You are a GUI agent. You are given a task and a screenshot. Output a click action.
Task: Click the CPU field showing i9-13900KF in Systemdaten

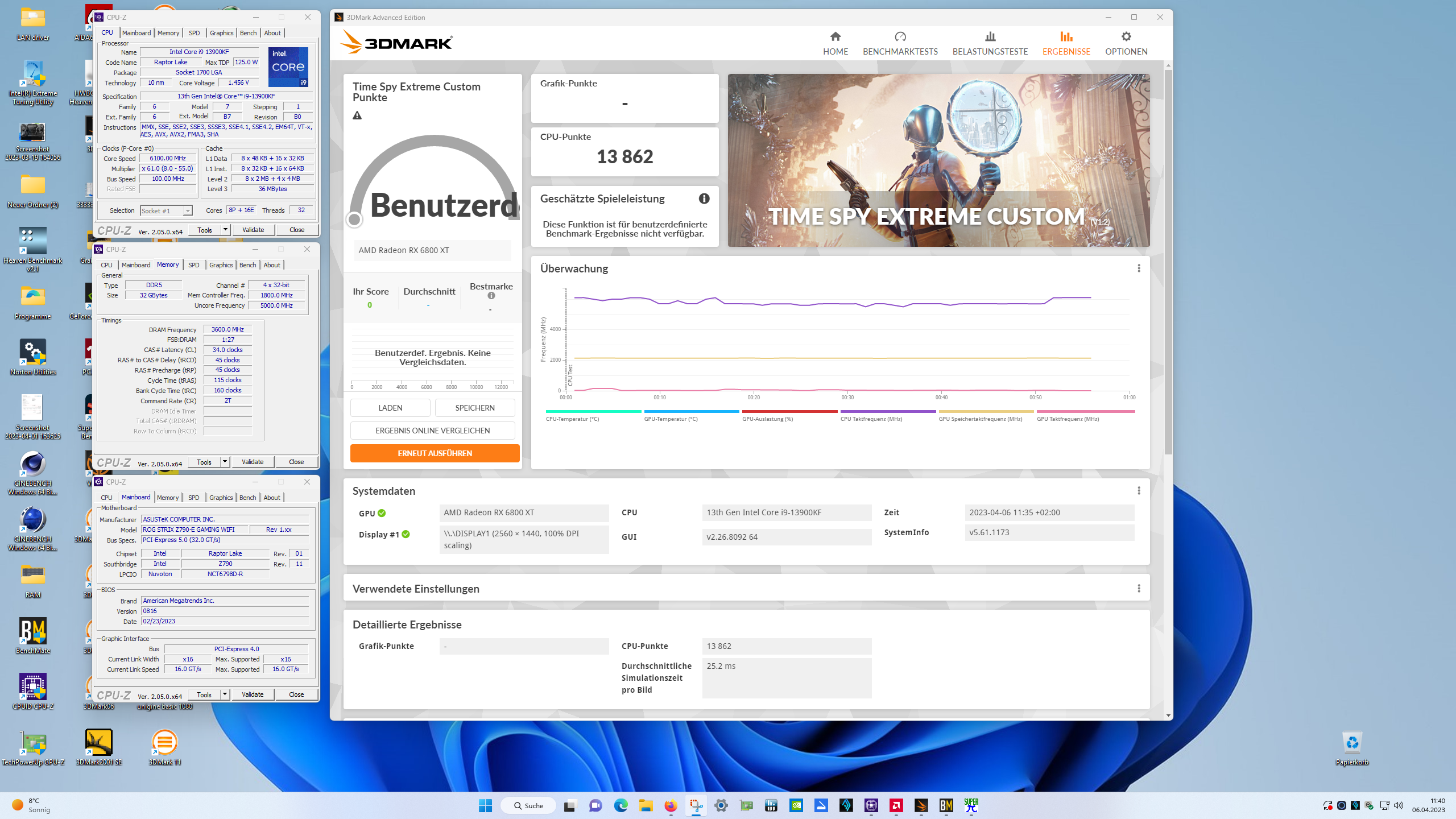tap(787, 512)
